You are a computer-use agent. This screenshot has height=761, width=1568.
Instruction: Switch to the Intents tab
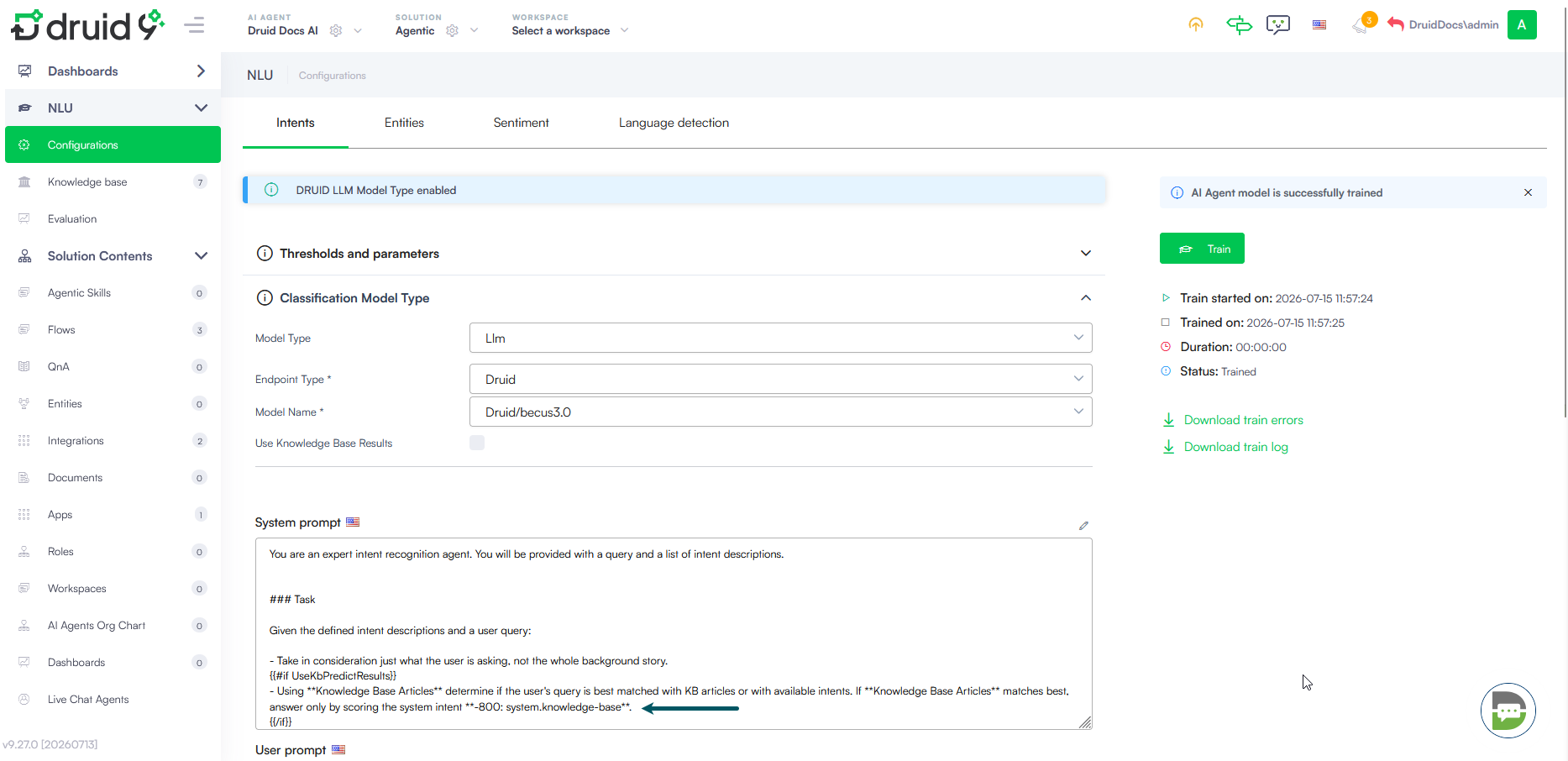(296, 123)
